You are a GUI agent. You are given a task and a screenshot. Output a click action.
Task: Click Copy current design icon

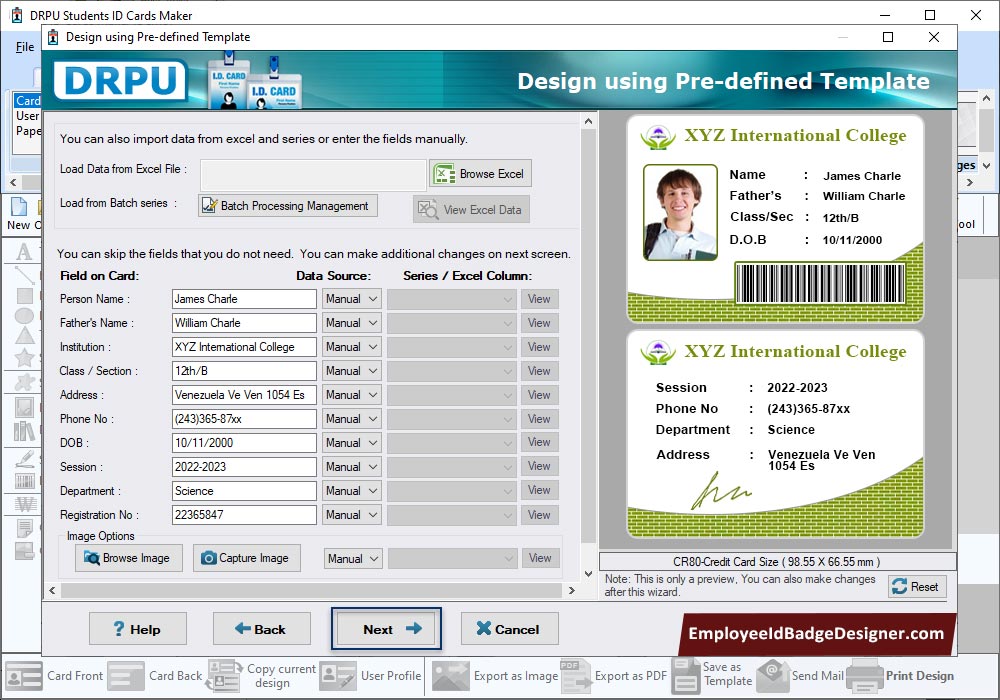224,676
